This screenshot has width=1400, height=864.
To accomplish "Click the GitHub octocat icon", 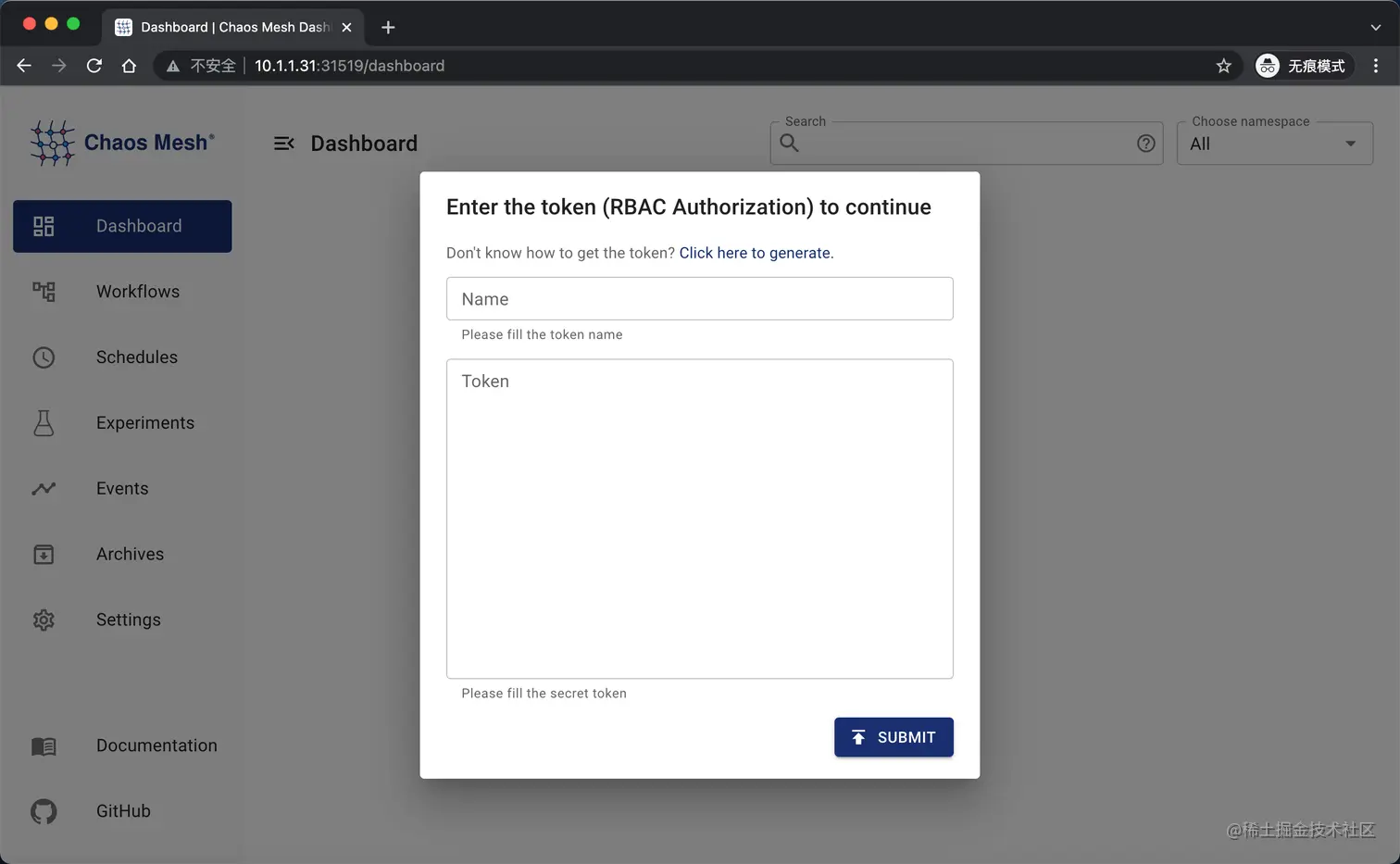I will point(44,812).
